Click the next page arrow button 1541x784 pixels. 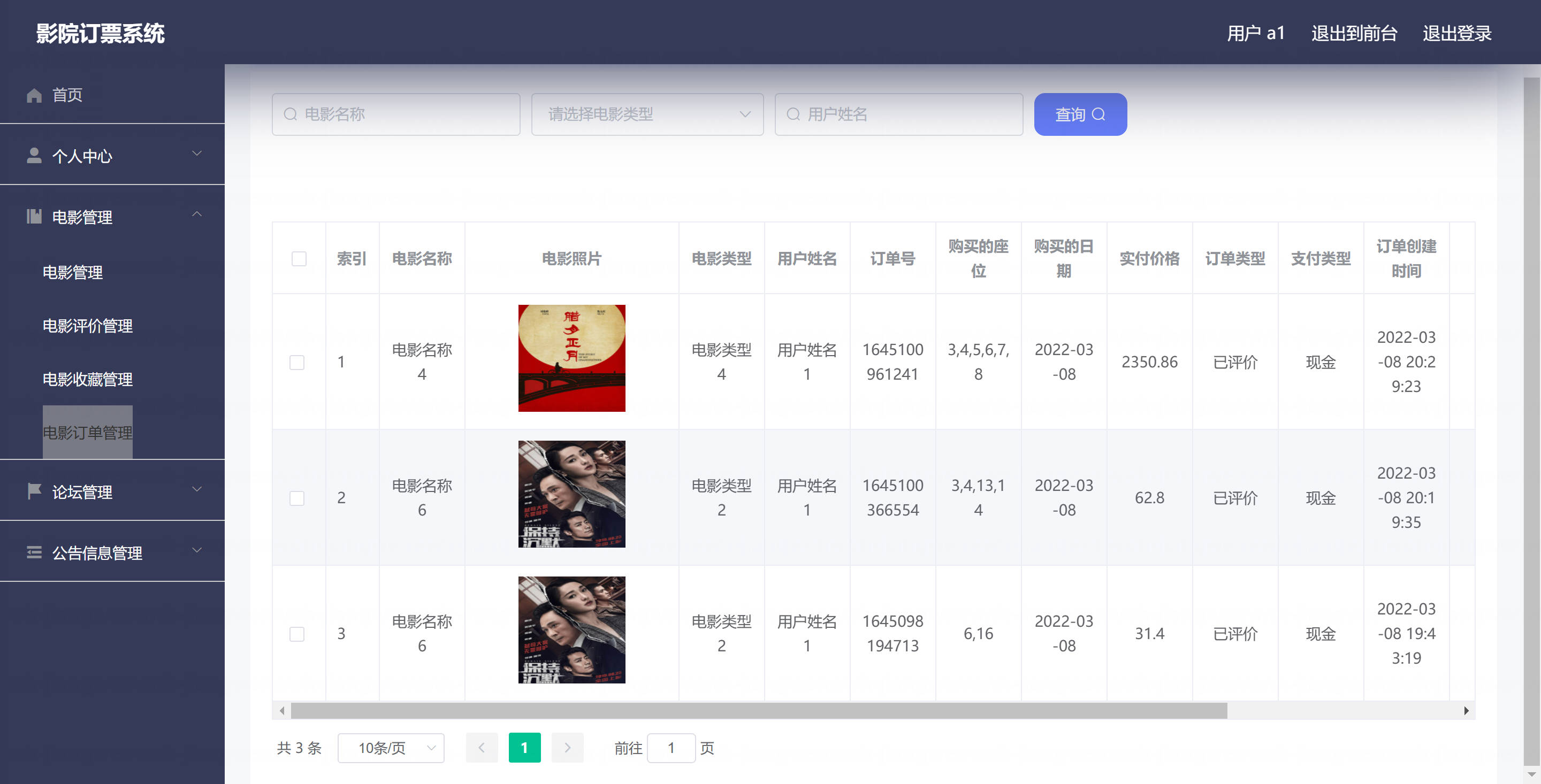[x=567, y=748]
